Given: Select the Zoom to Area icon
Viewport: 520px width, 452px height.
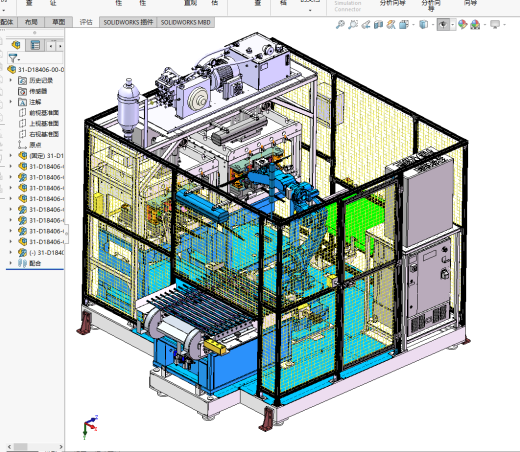Looking at the screenshot, I should tap(353, 24).
